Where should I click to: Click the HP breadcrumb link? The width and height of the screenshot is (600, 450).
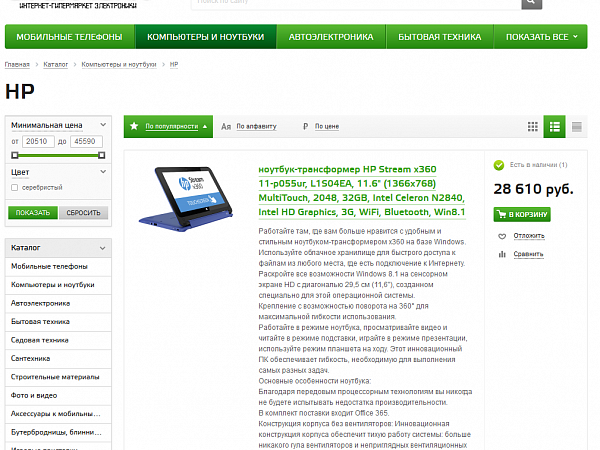(174, 64)
